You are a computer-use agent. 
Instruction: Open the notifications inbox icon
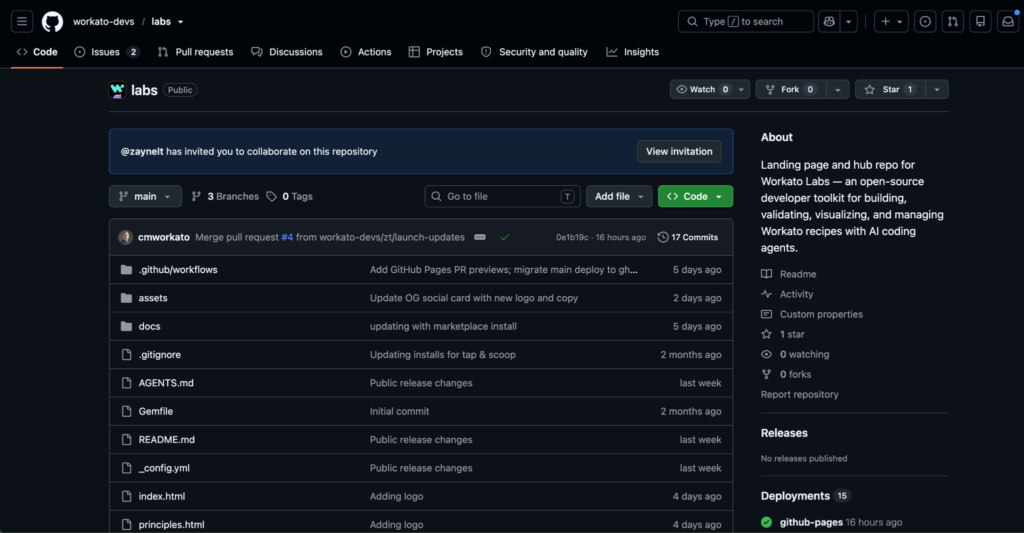1008,22
